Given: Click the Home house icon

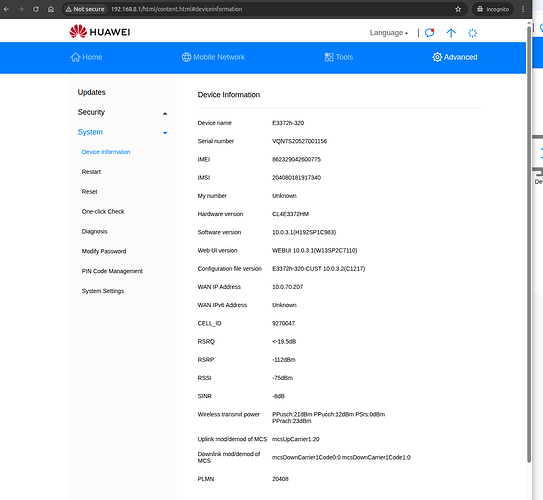Looking at the screenshot, I should (x=75, y=57).
